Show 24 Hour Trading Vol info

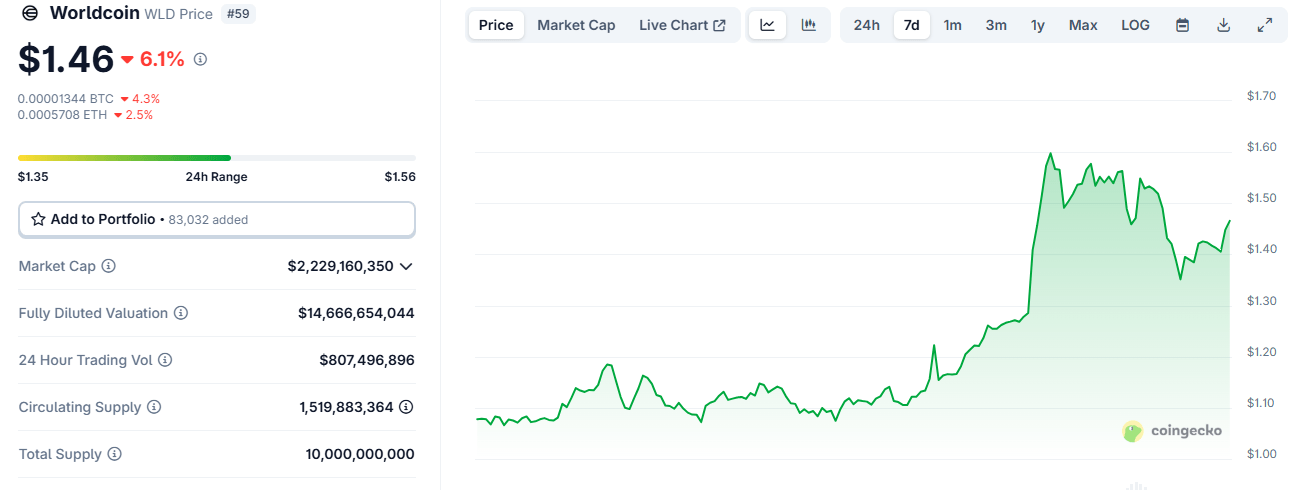point(165,360)
